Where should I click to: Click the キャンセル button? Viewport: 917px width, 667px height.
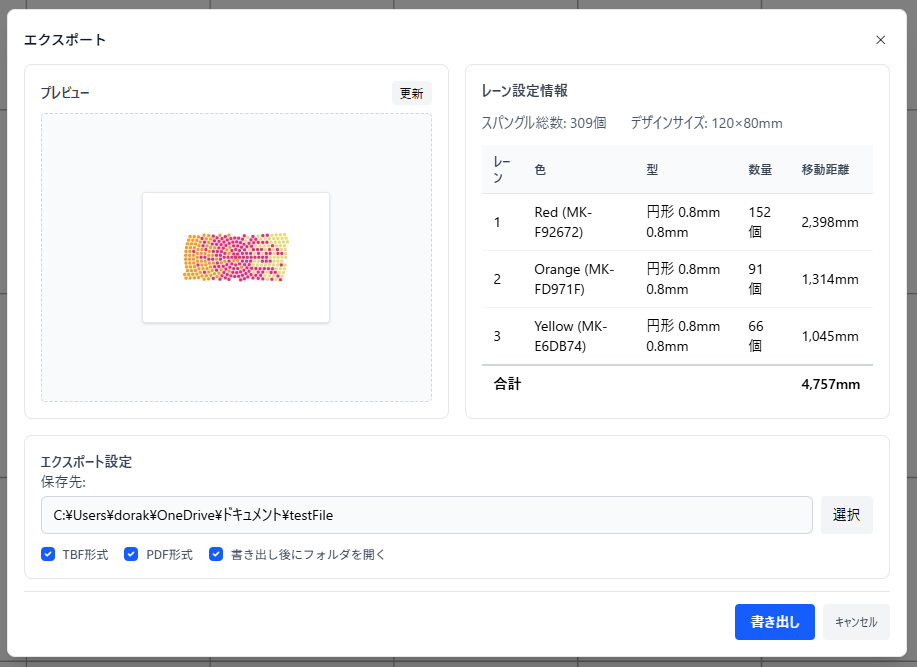click(x=856, y=622)
